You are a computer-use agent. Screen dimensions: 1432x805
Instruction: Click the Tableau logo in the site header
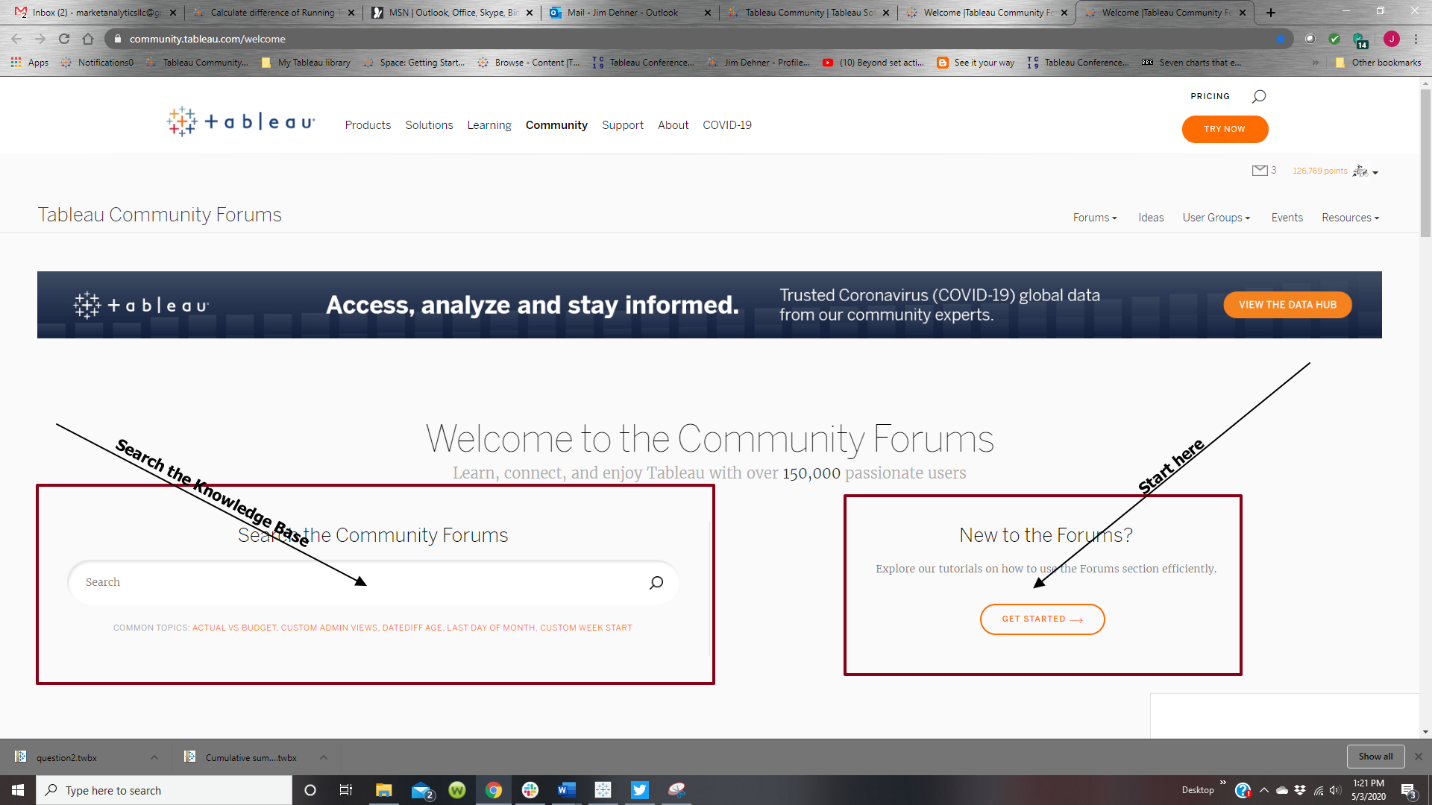coord(239,120)
